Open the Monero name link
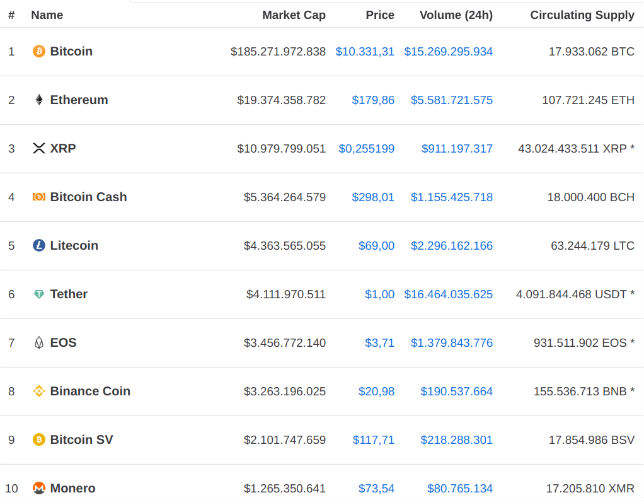This screenshot has height=500, width=644. pos(73,488)
